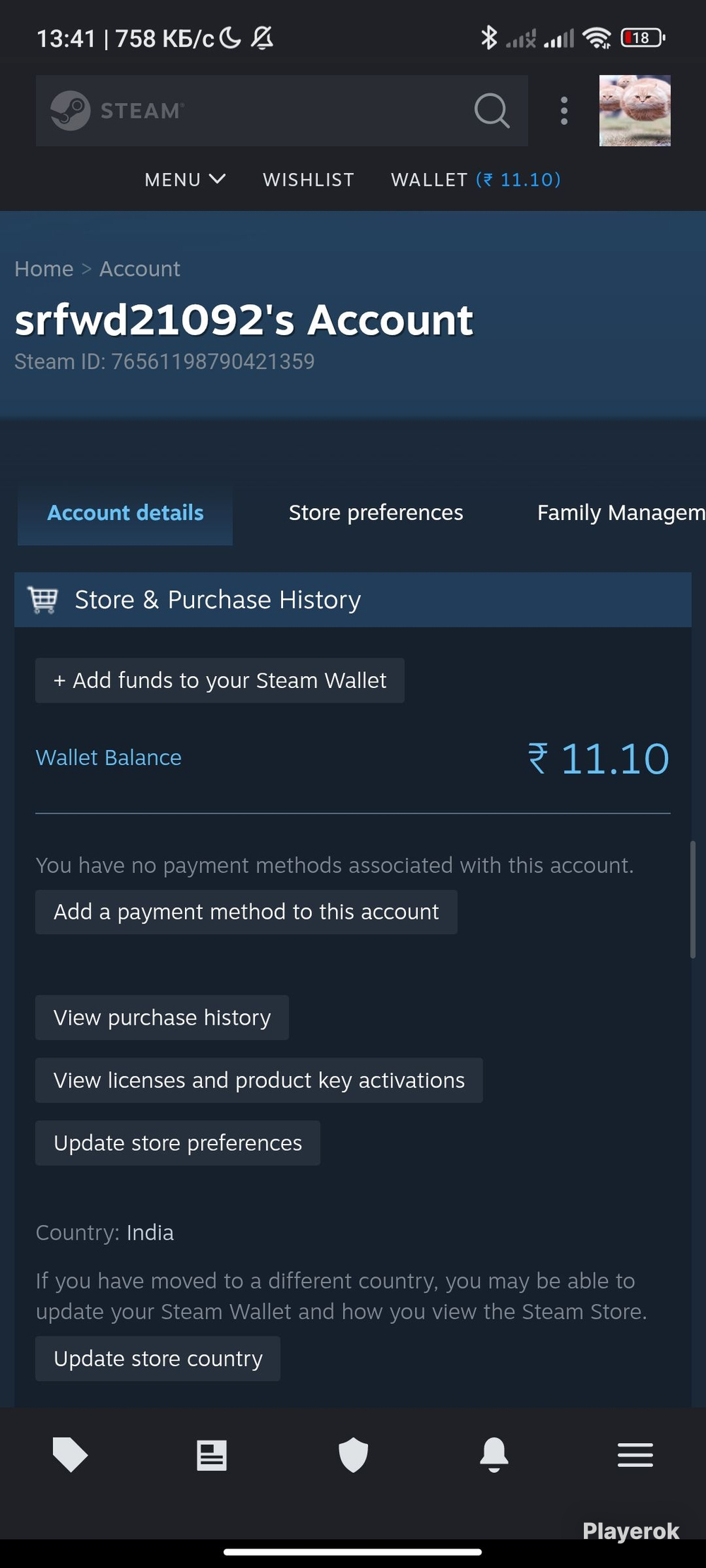Tap the cat profile avatar
This screenshot has width=706, height=1568.
pos(635,111)
